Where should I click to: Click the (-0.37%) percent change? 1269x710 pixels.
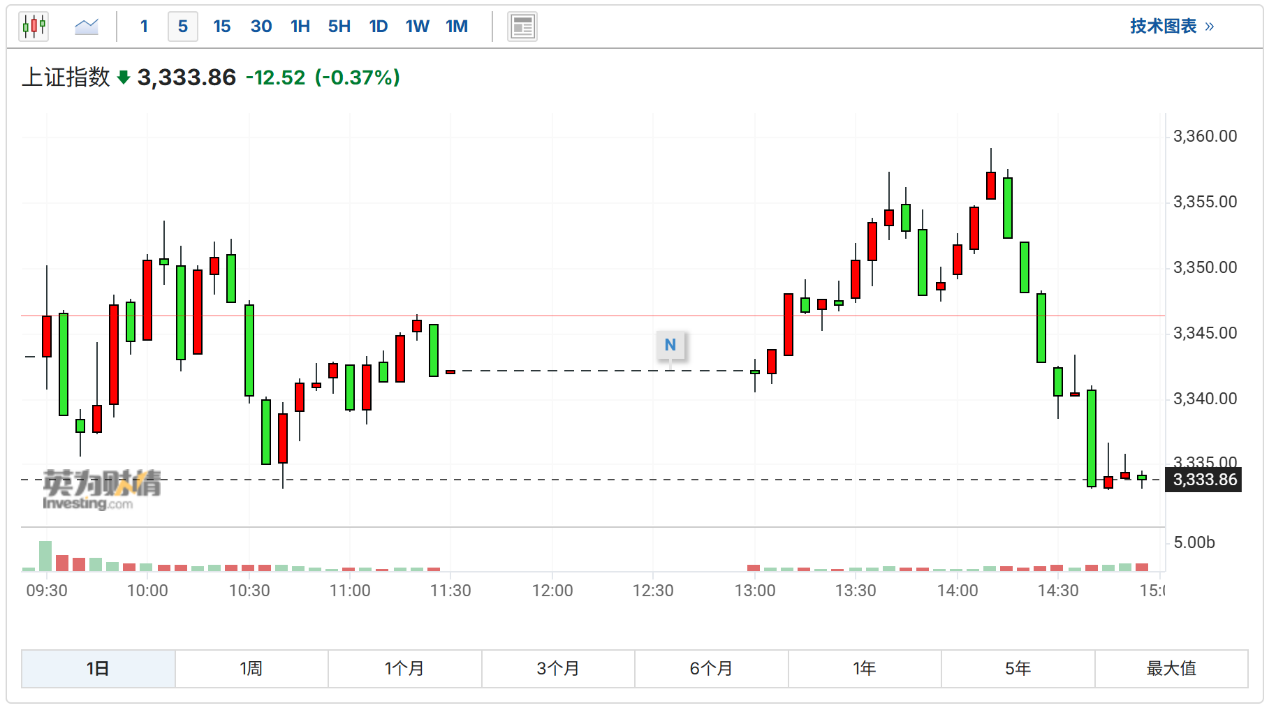click(357, 78)
